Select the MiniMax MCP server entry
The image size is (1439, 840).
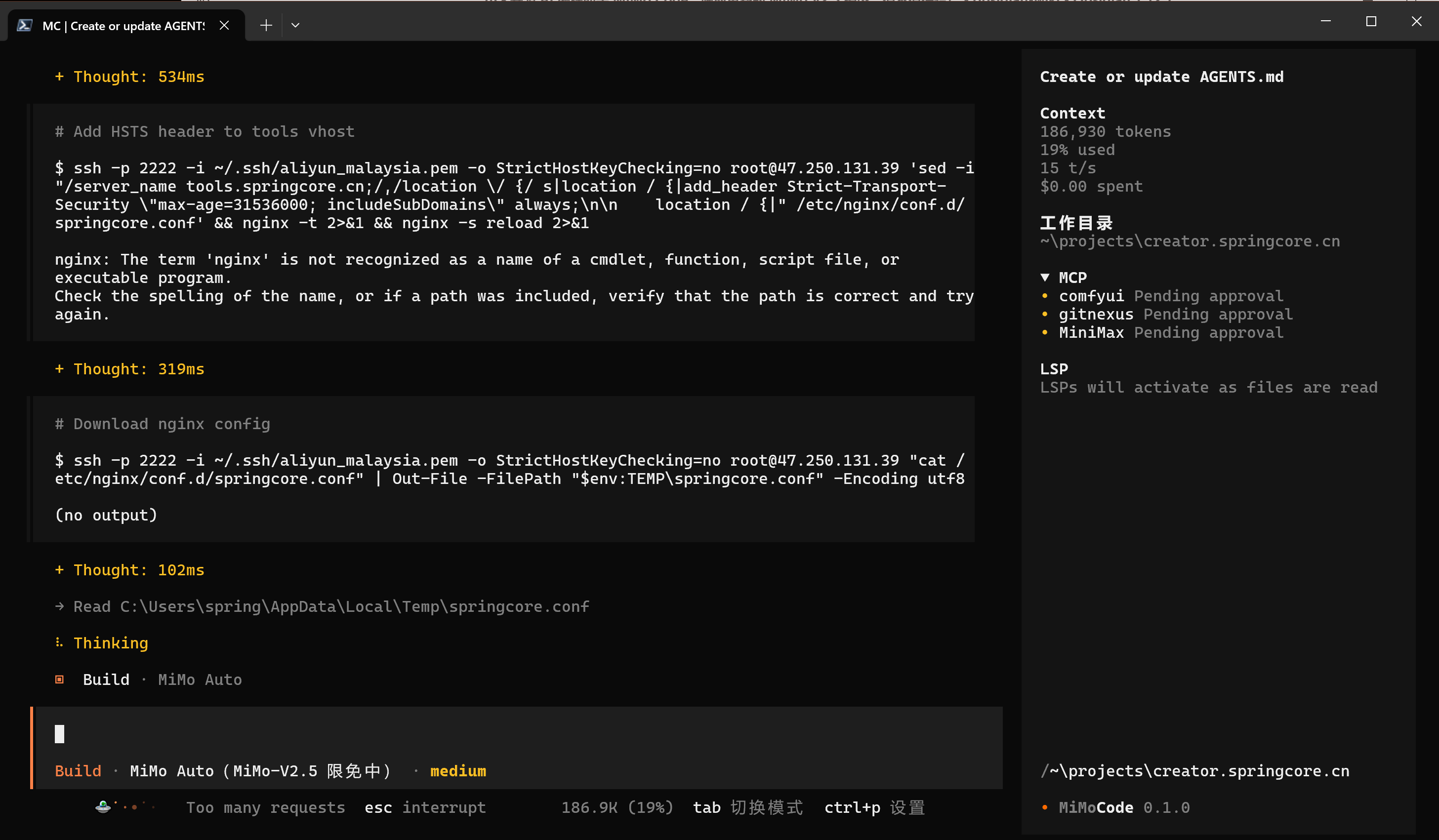[x=1161, y=332]
